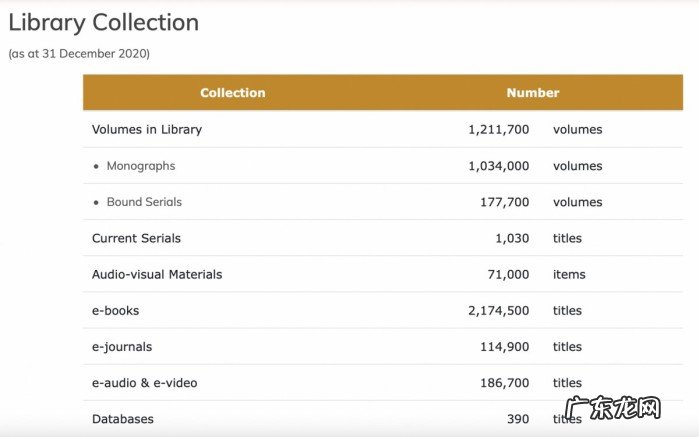Click the 114,900 e-journals count

pos(504,347)
